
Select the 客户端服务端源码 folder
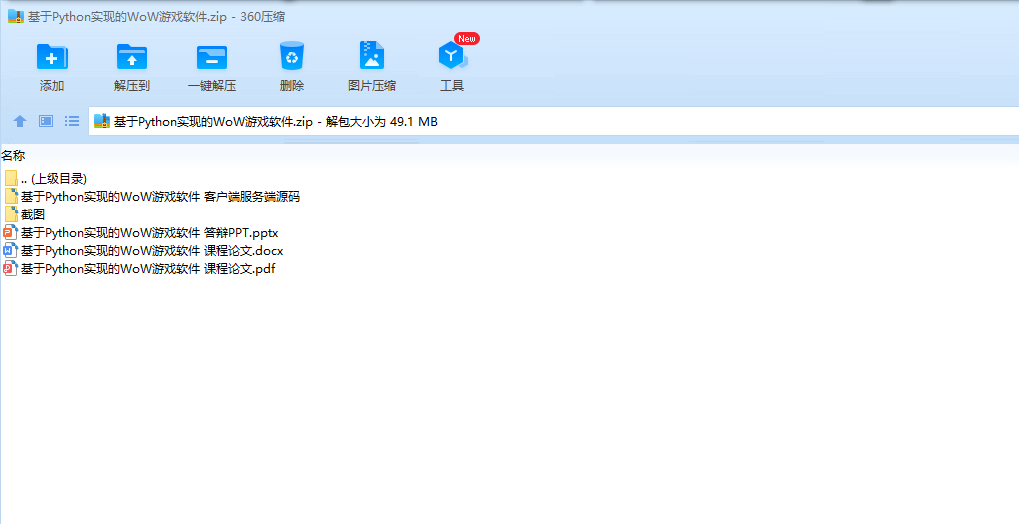(152, 196)
